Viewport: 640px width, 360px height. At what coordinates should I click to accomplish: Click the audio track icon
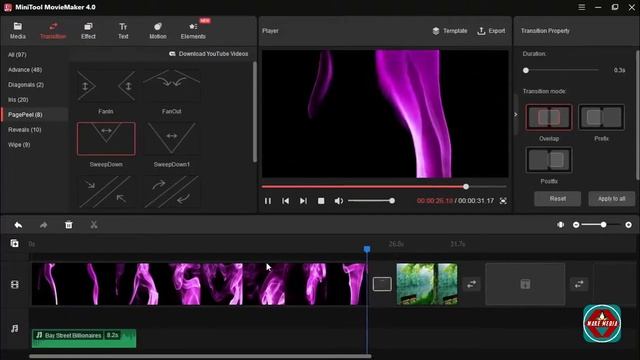[15, 329]
